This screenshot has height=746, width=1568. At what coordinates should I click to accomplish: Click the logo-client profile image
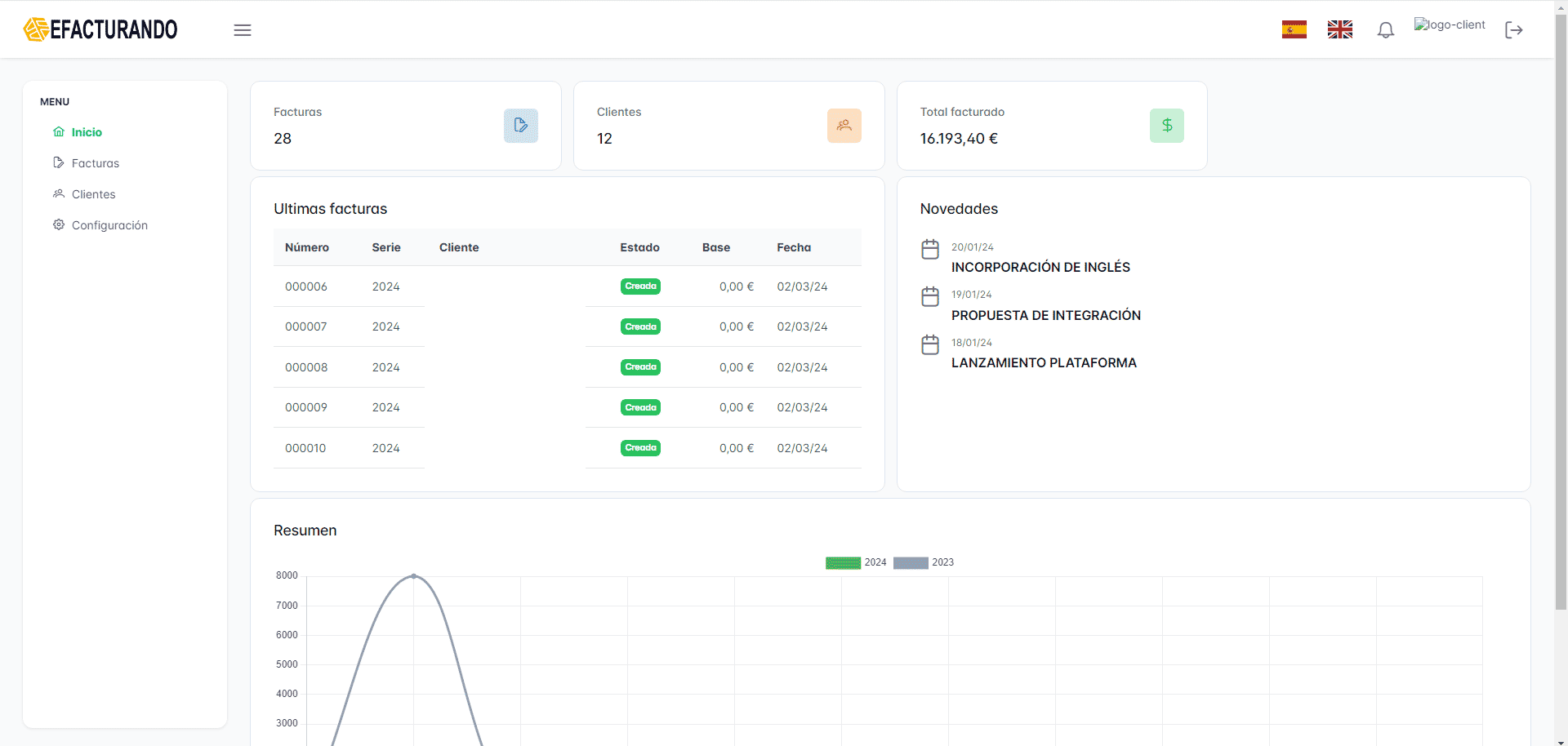tap(1450, 25)
